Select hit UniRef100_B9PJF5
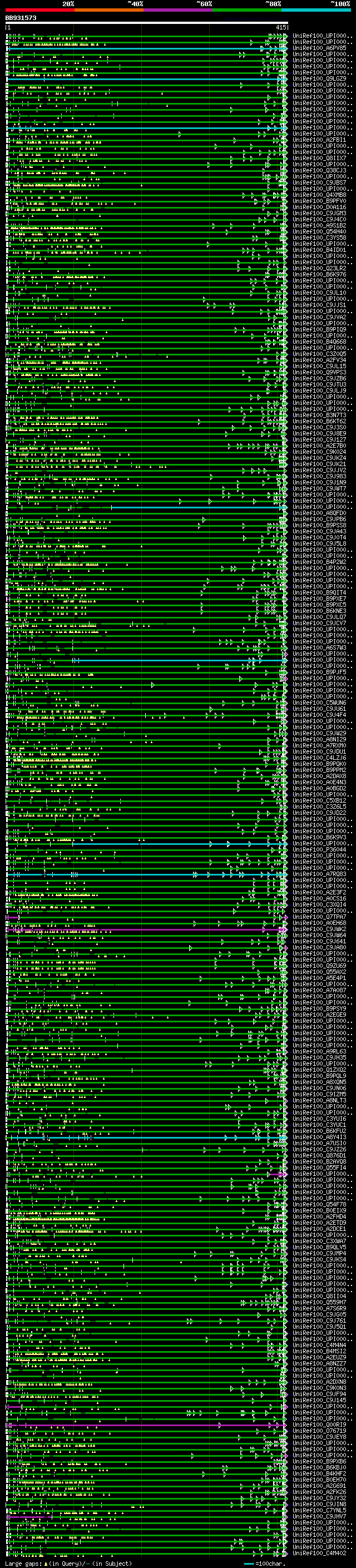 click(319, 672)
